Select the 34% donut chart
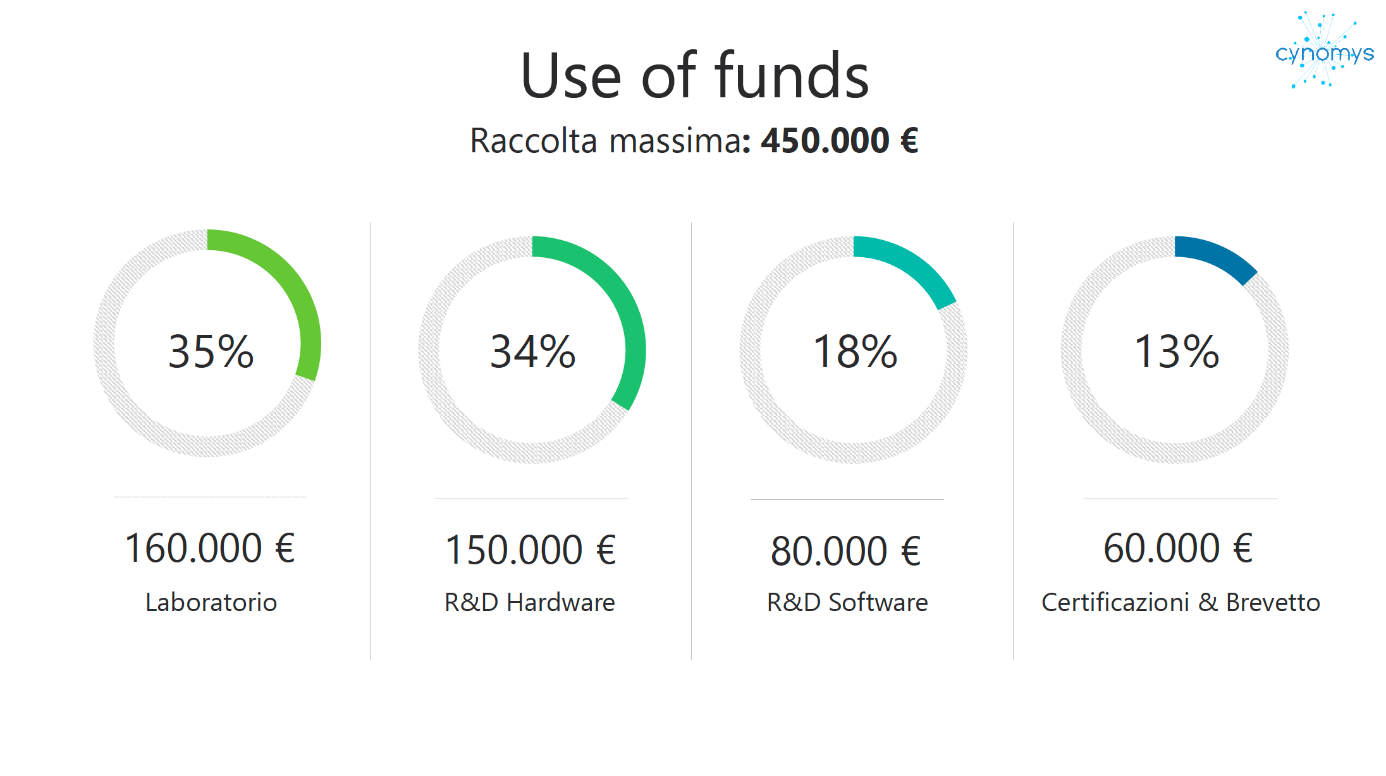 click(x=532, y=350)
